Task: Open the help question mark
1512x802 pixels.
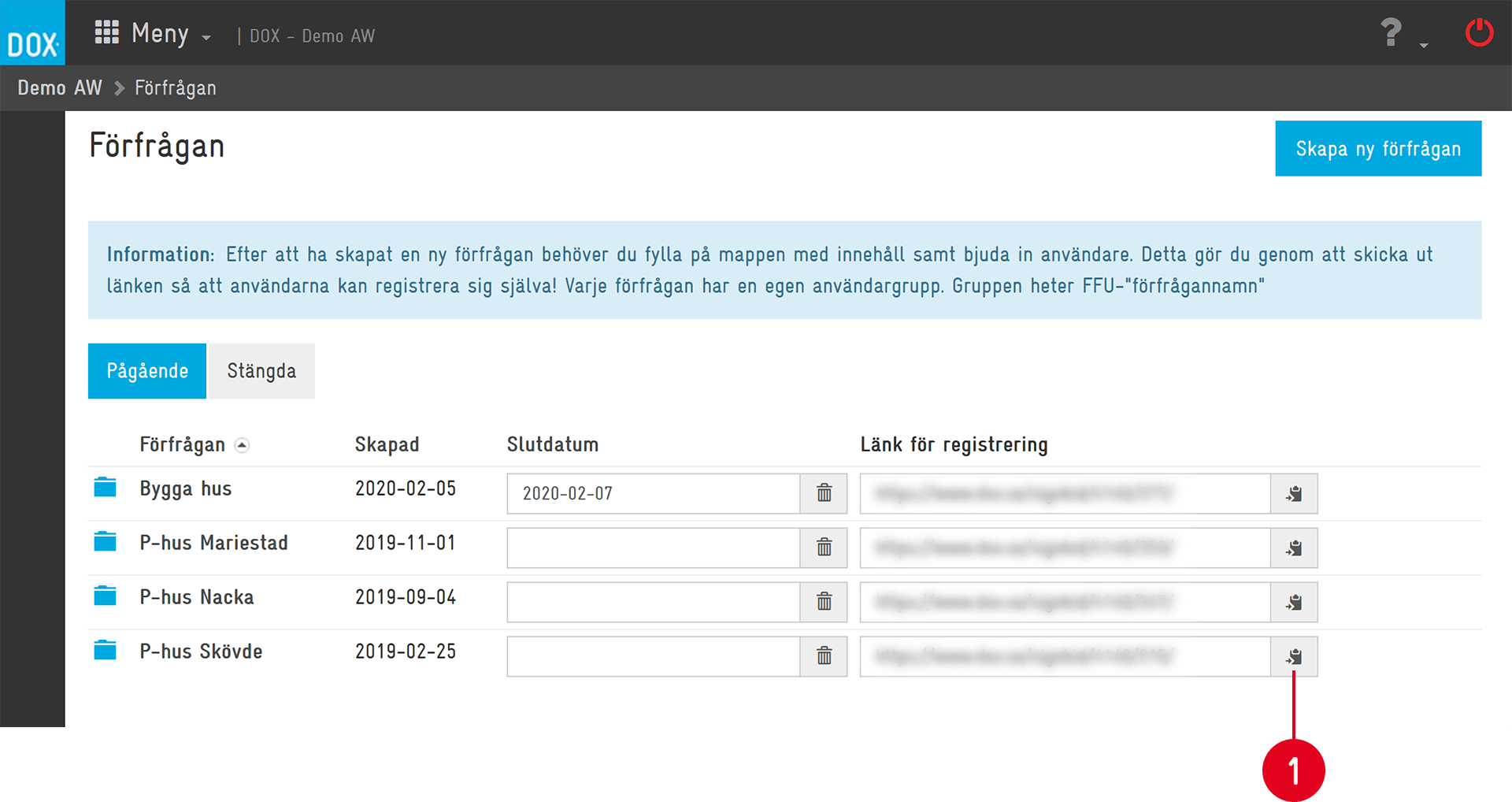Action: click(x=1391, y=32)
